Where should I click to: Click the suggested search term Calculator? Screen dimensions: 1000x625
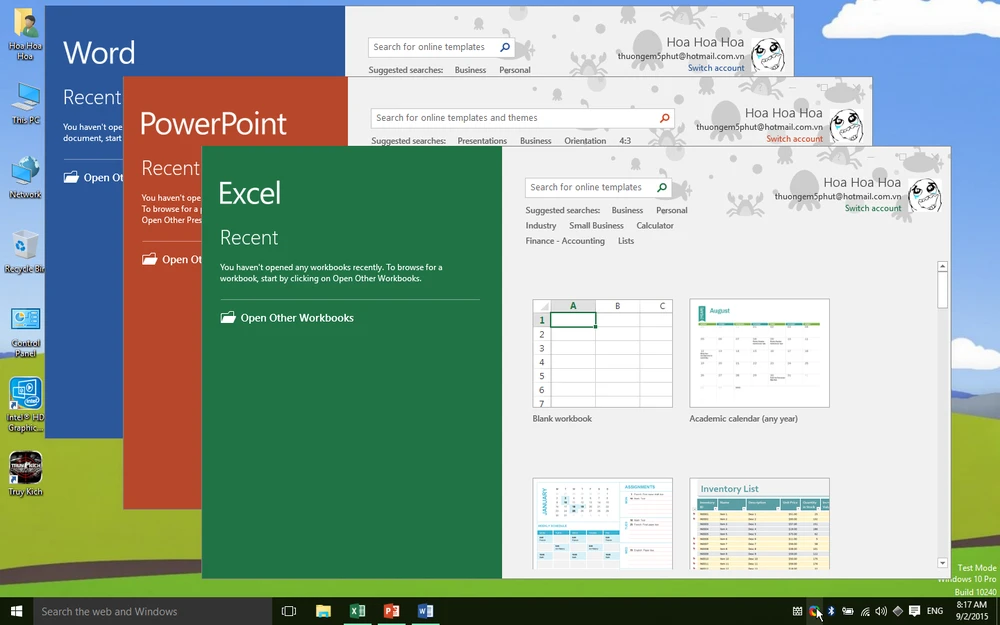655,225
